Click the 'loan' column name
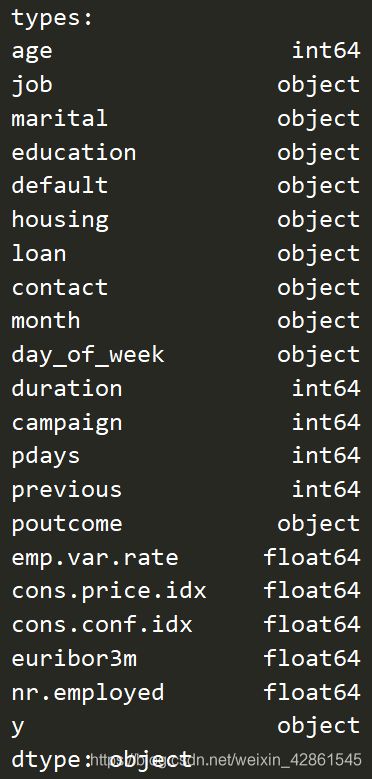Screen dimensions: 372x779 click(39, 253)
